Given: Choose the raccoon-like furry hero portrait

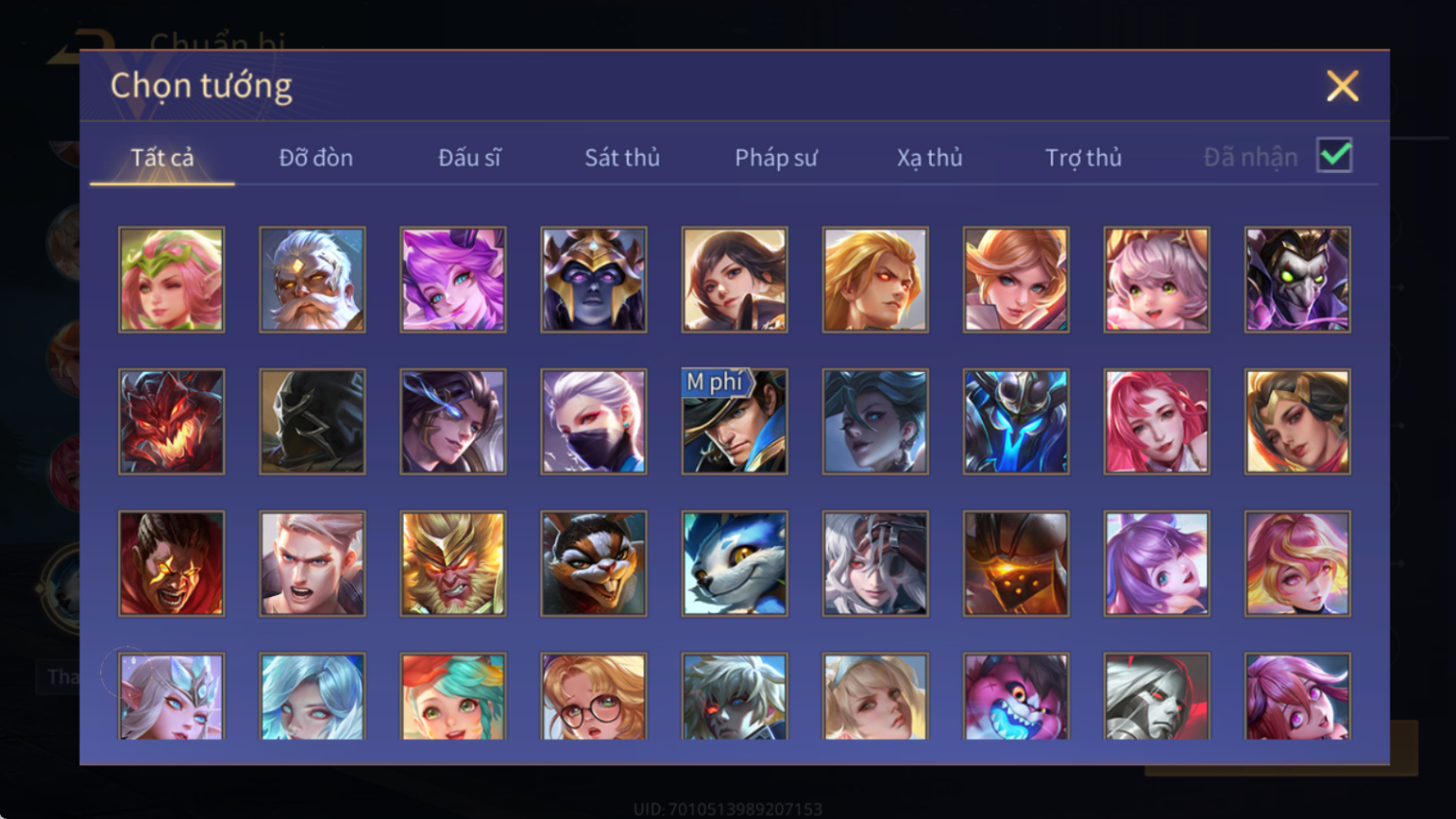Looking at the screenshot, I should 593,563.
